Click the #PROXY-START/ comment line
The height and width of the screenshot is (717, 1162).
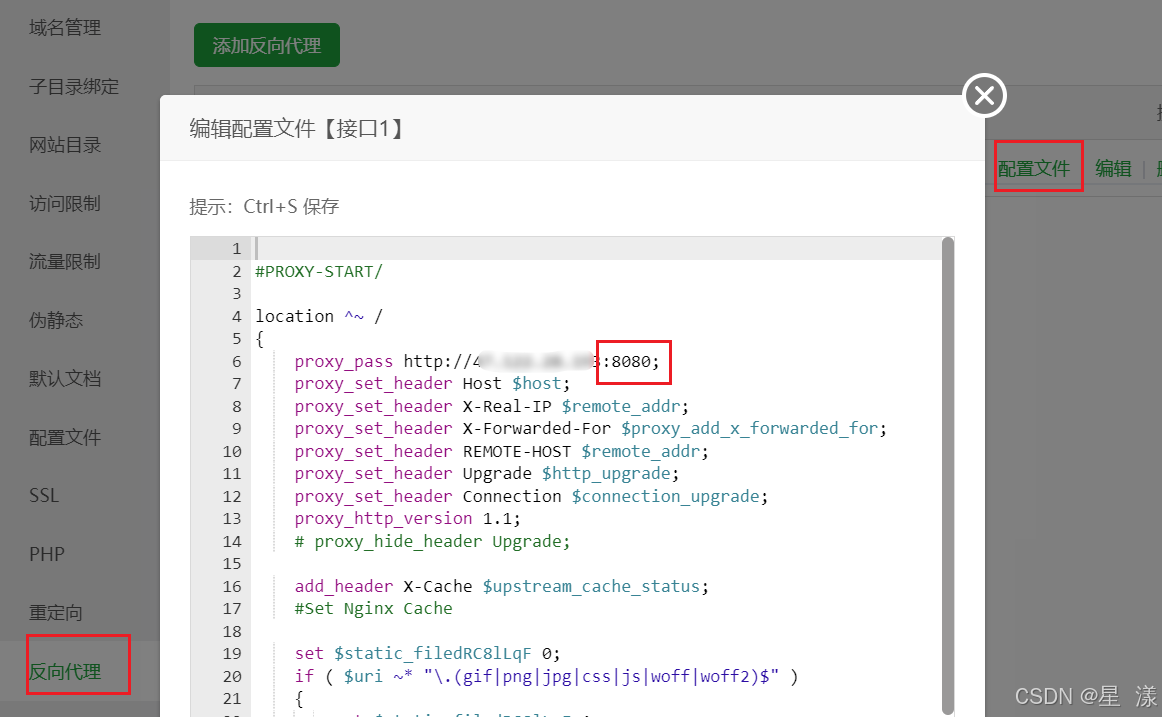[x=319, y=271]
